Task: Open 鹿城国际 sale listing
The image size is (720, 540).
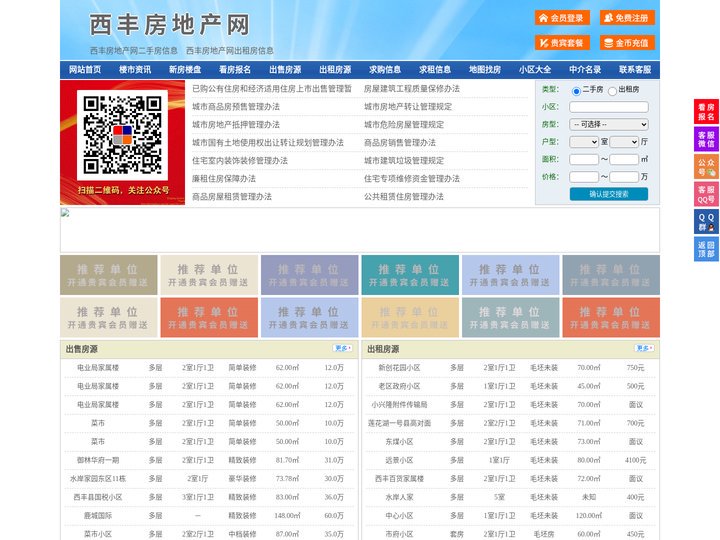Action: click(x=98, y=516)
